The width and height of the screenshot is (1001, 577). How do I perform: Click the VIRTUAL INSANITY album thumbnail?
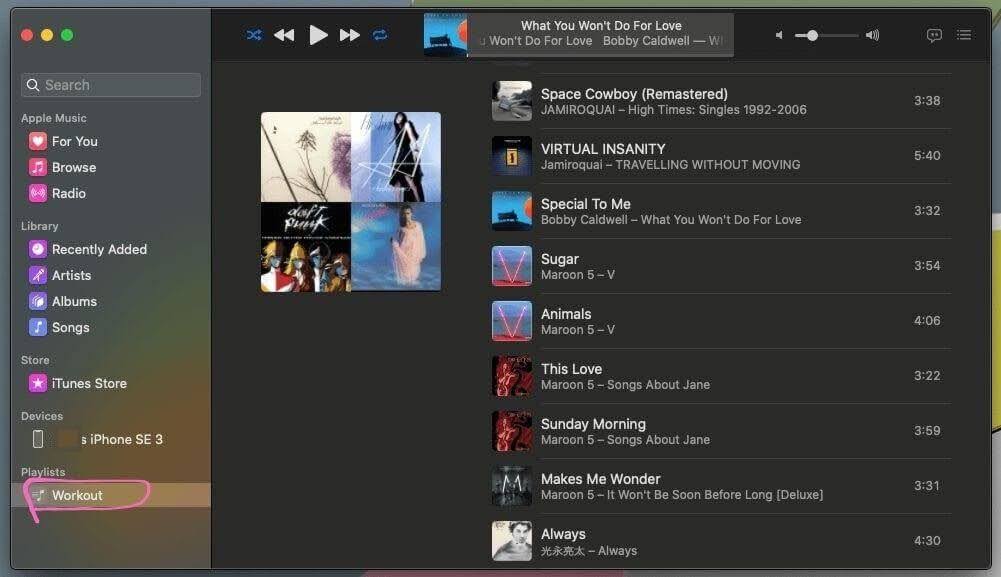[512, 156]
